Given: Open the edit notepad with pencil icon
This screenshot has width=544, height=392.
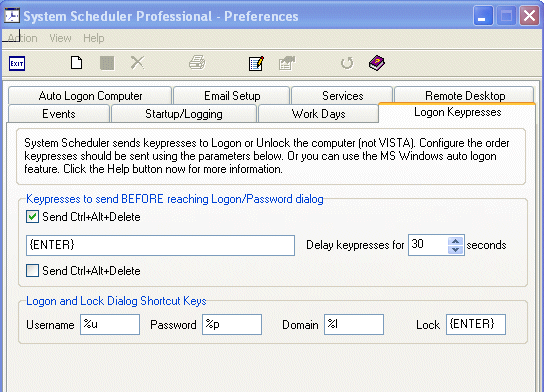Looking at the screenshot, I should point(256,63).
